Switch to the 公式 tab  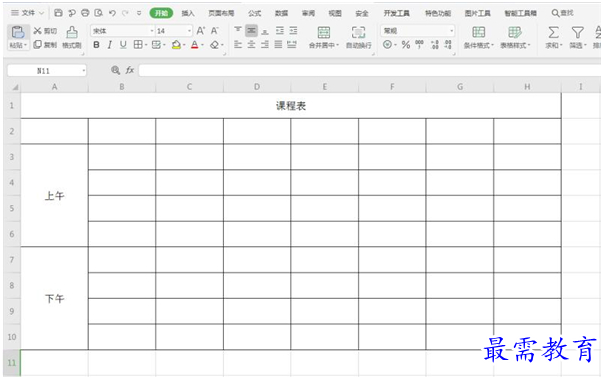[255, 13]
